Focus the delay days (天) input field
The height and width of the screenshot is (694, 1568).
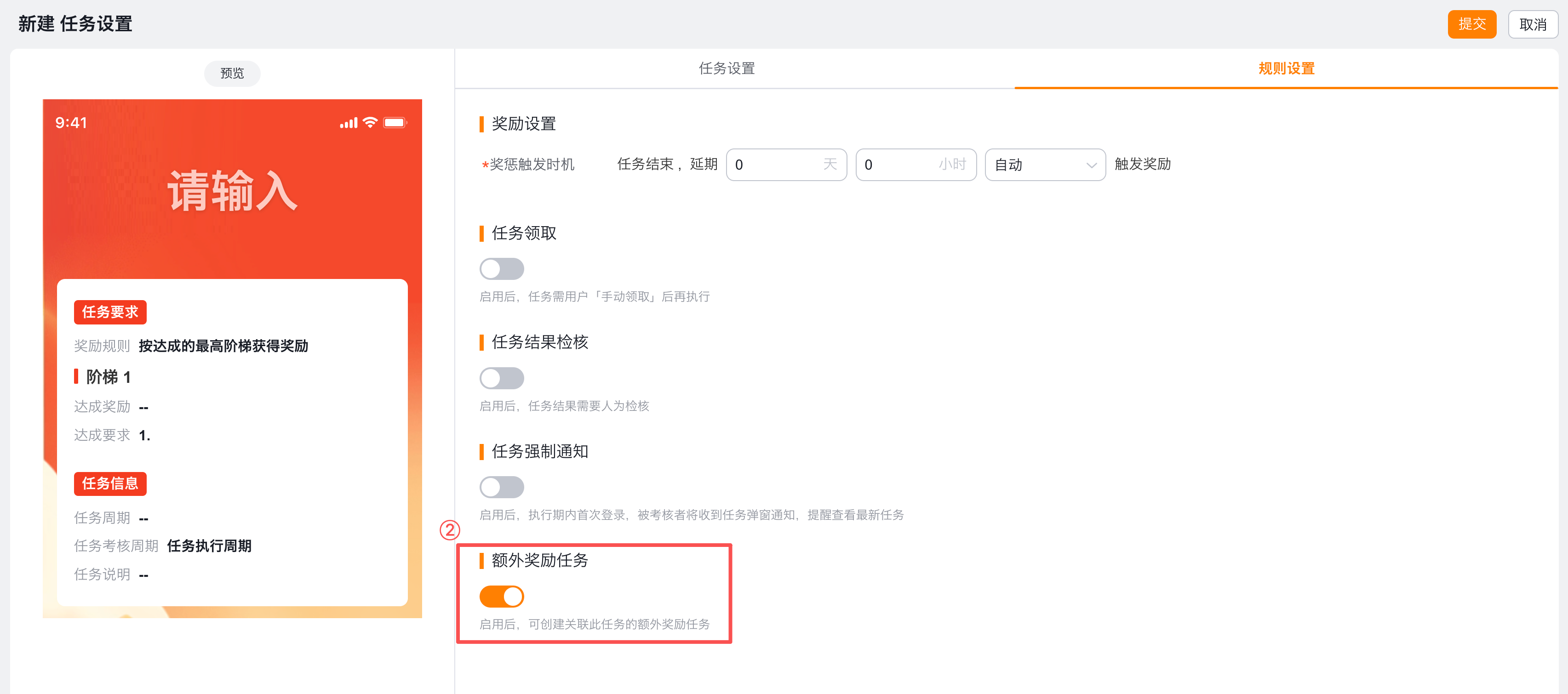coord(776,165)
